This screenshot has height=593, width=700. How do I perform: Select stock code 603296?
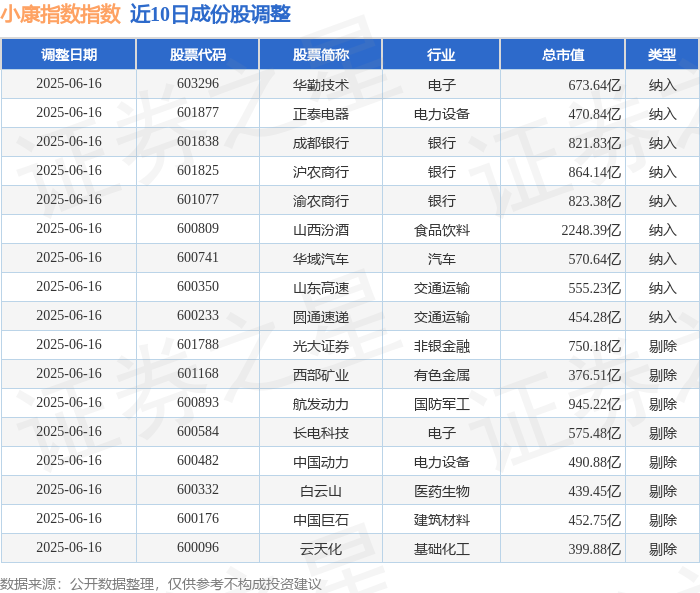click(198, 84)
